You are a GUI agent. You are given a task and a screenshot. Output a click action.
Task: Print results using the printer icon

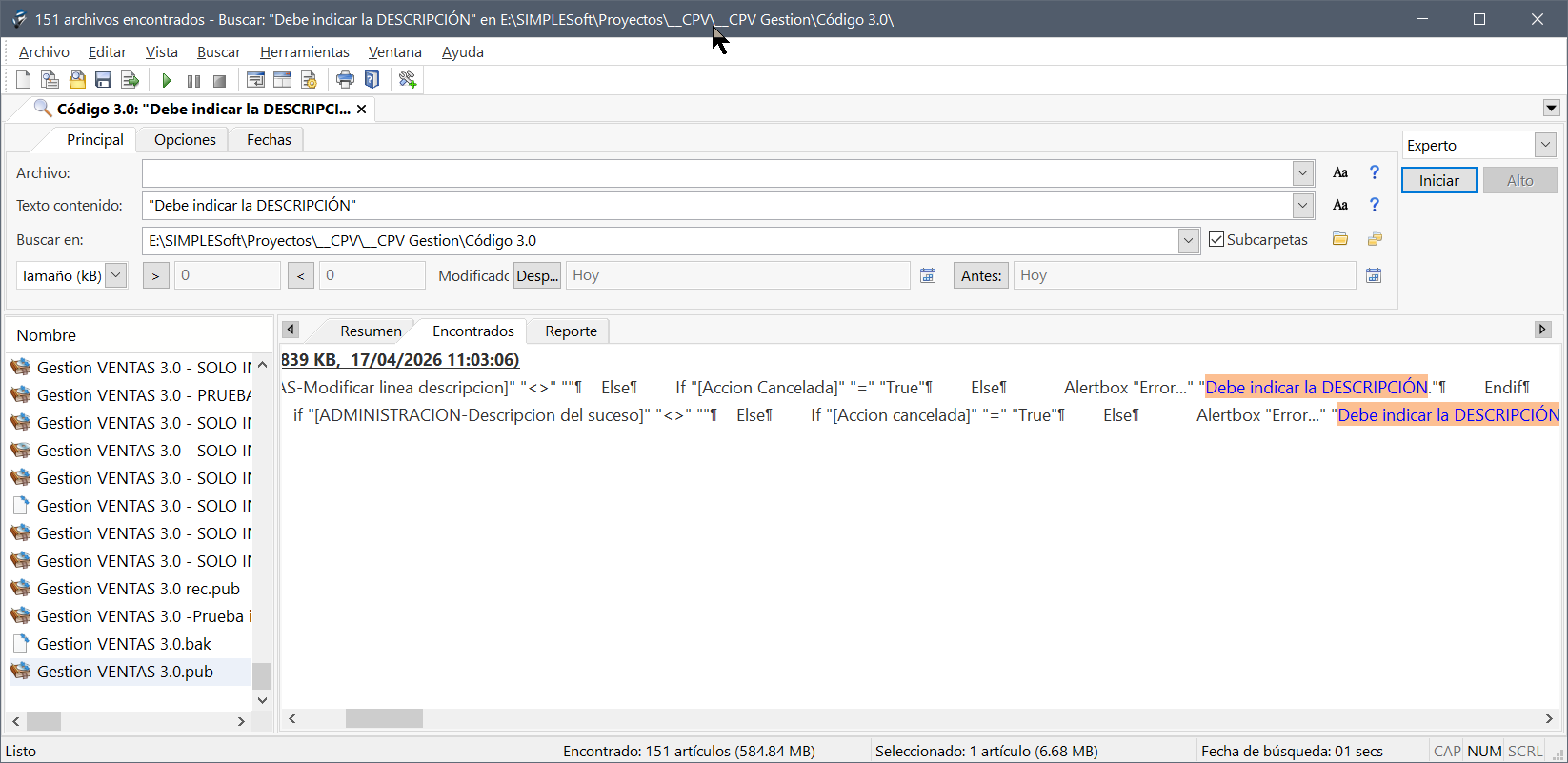(345, 80)
